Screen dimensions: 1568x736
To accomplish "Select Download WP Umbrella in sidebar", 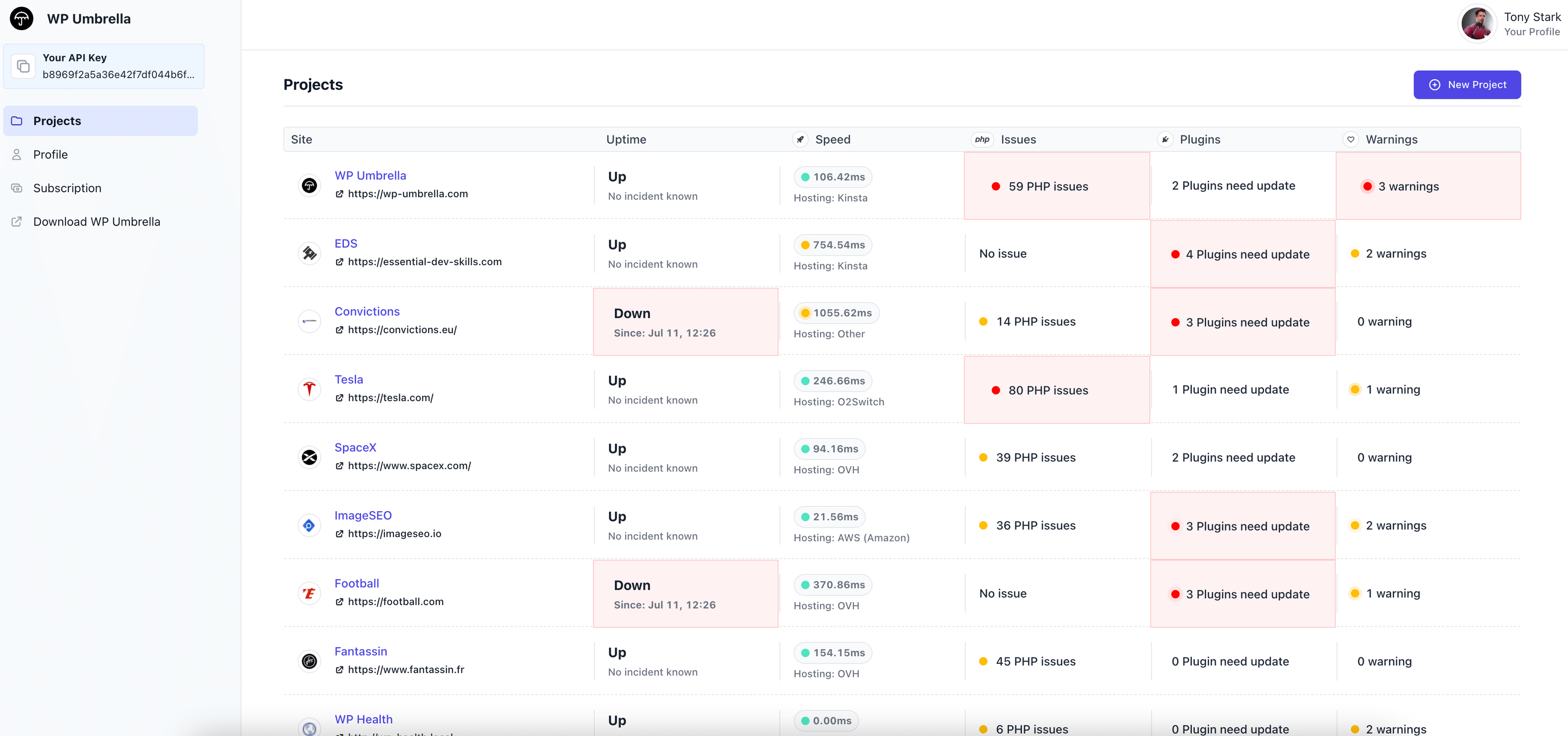I will [x=96, y=222].
